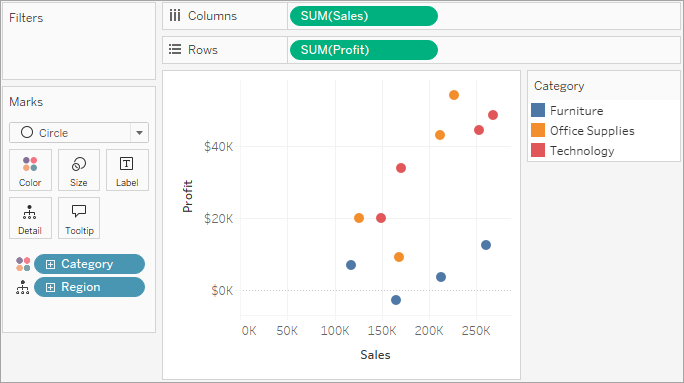Click the topmost orange Office Supplies mark
The image size is (684, 383).
point(454,95)
